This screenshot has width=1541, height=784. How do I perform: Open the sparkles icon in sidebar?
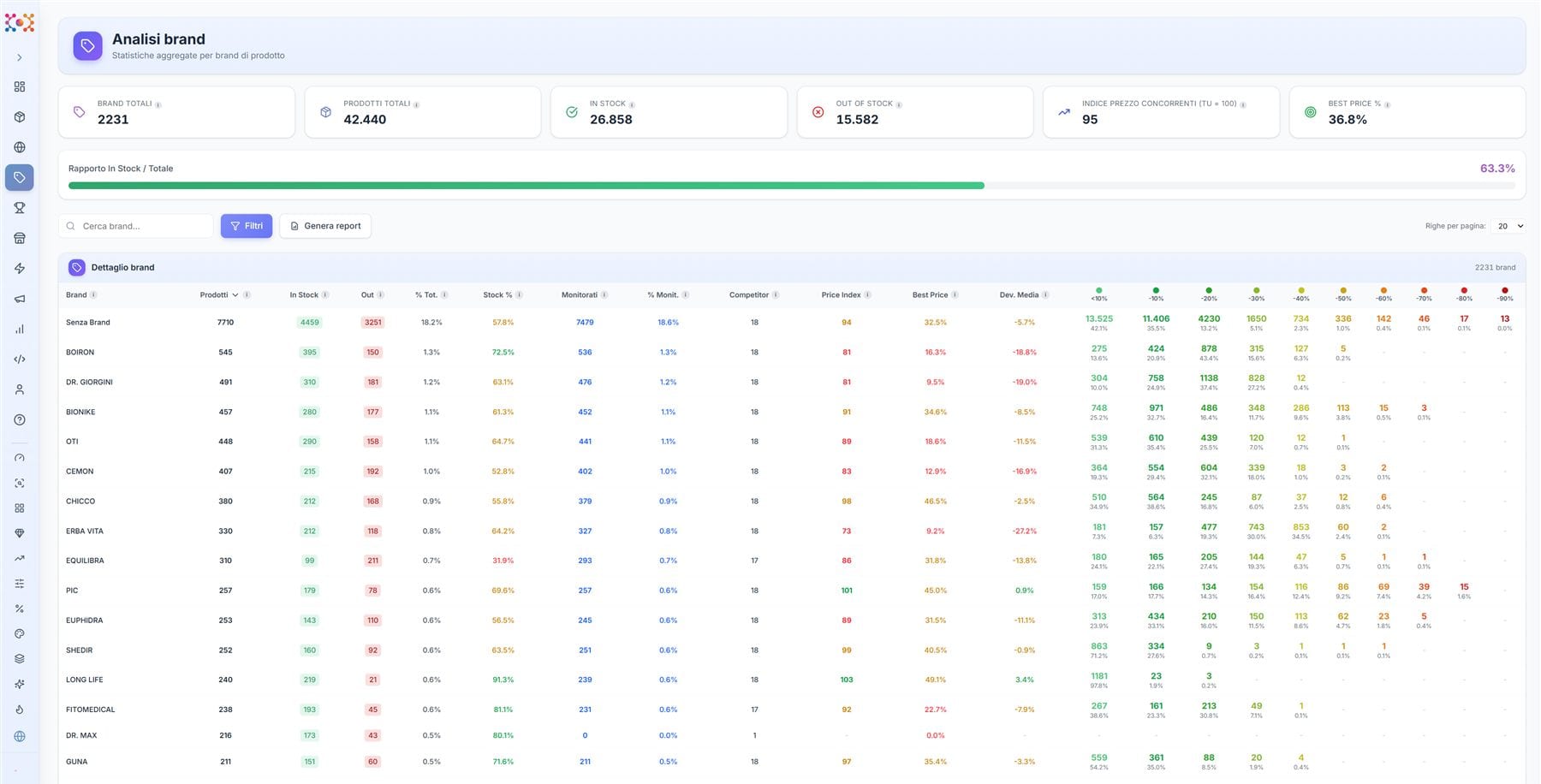coord(19,684)
